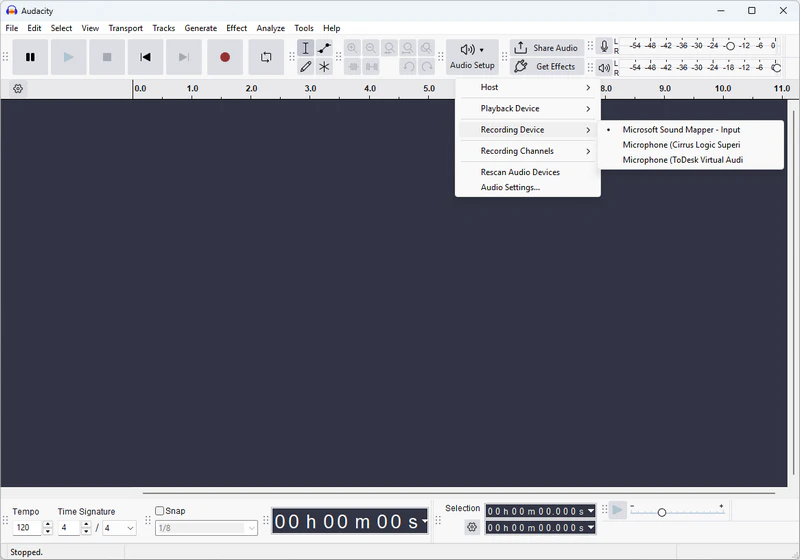
Task: Open the Generate menu
Action: [x=201, y=28]
